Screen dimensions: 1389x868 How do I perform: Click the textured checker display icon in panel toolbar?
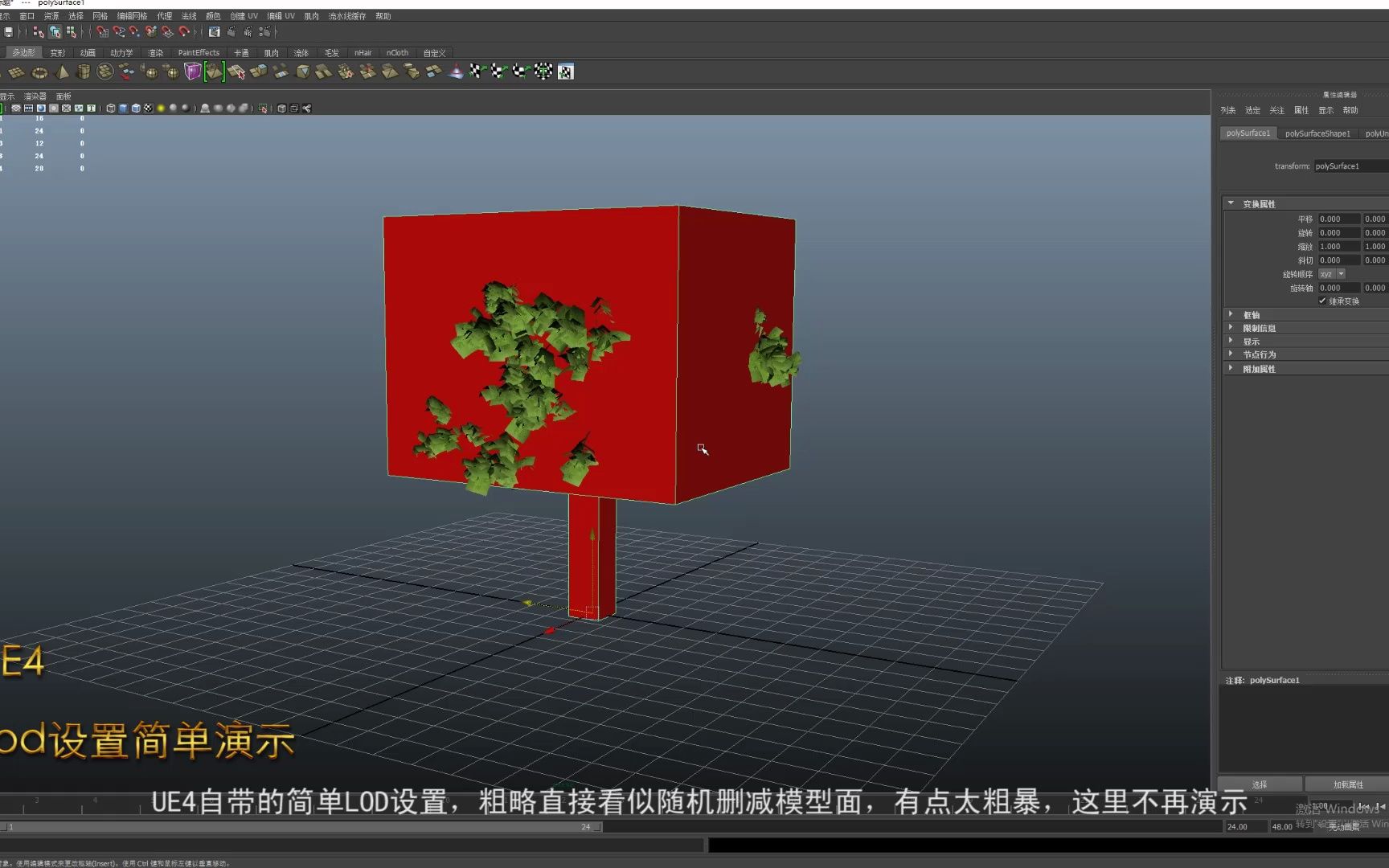148,108
